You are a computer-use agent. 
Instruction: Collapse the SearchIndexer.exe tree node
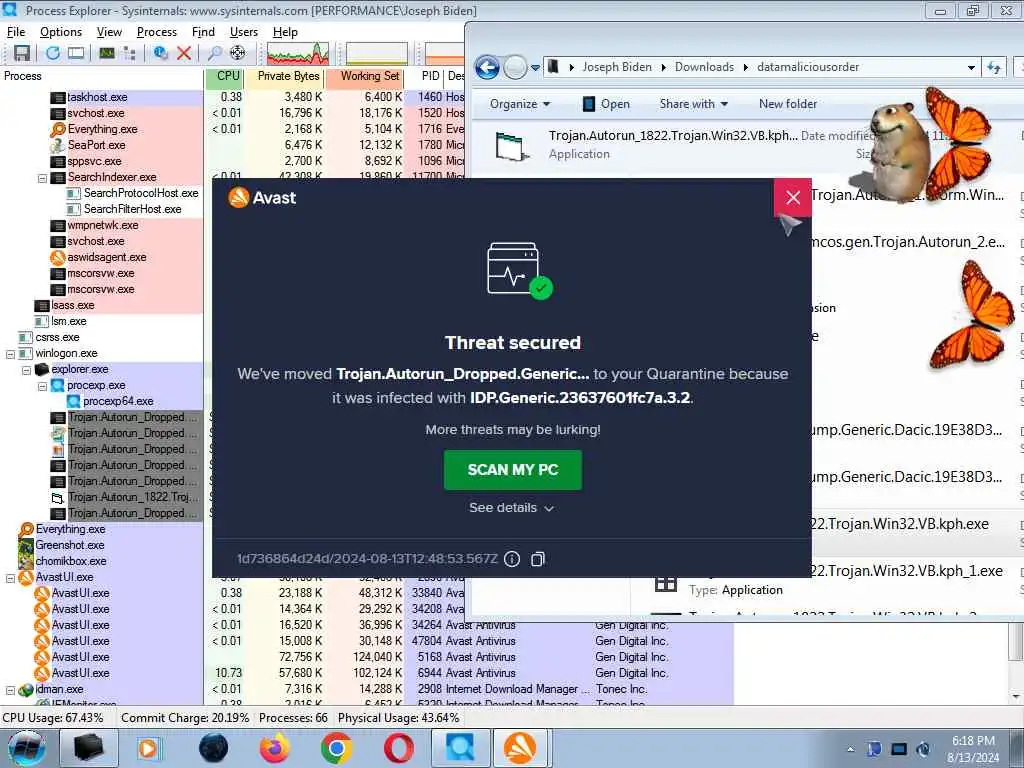tap(42, 178)
